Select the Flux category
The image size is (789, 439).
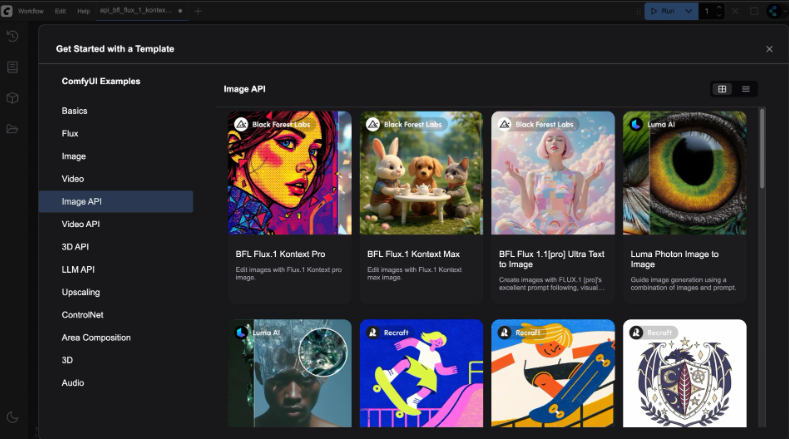click(116, 133)
